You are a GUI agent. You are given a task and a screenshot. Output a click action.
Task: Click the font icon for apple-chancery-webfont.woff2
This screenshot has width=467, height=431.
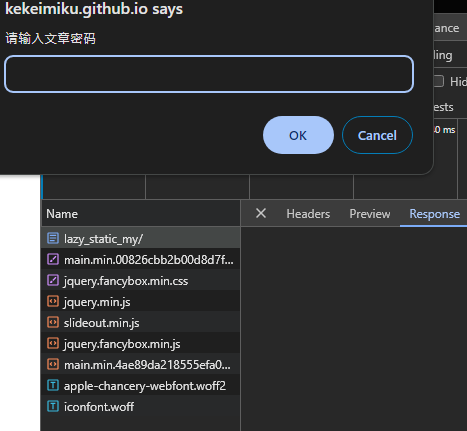53,385
